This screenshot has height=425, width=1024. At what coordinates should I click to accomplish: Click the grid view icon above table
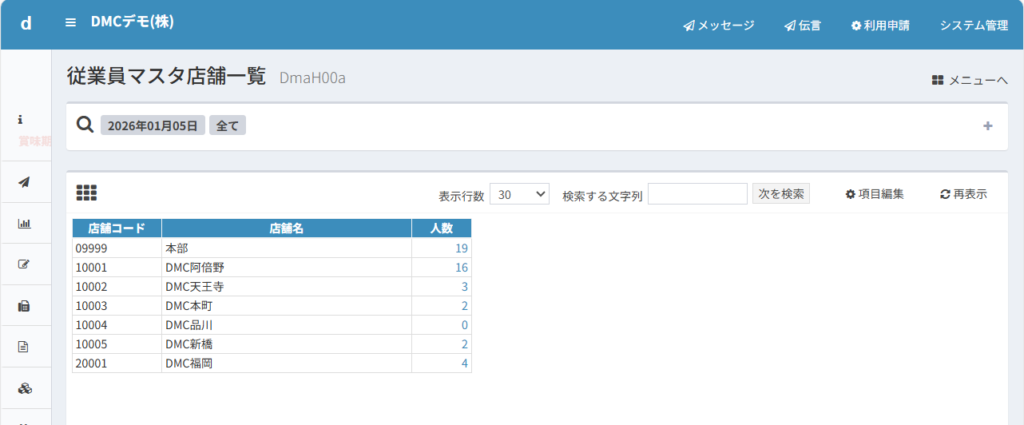pyautogui.click(x=86, y=192)
